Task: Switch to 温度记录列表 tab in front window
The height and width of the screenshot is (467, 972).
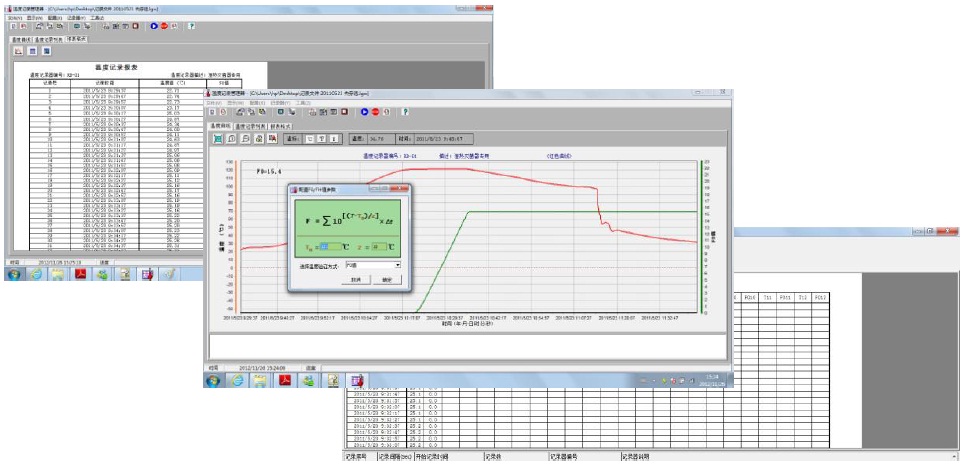Action: pos(250,127)
